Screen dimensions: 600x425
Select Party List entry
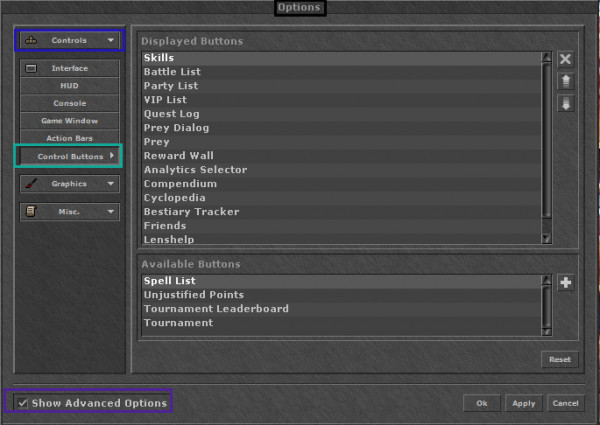[x=341, y=86]
